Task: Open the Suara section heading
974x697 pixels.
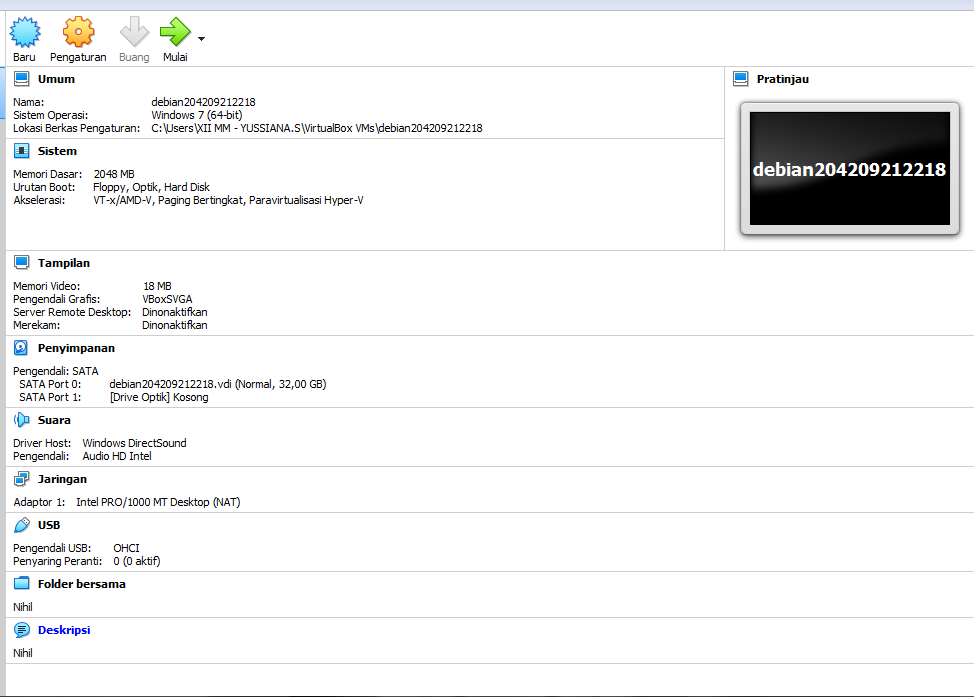Action: [54, 420]
